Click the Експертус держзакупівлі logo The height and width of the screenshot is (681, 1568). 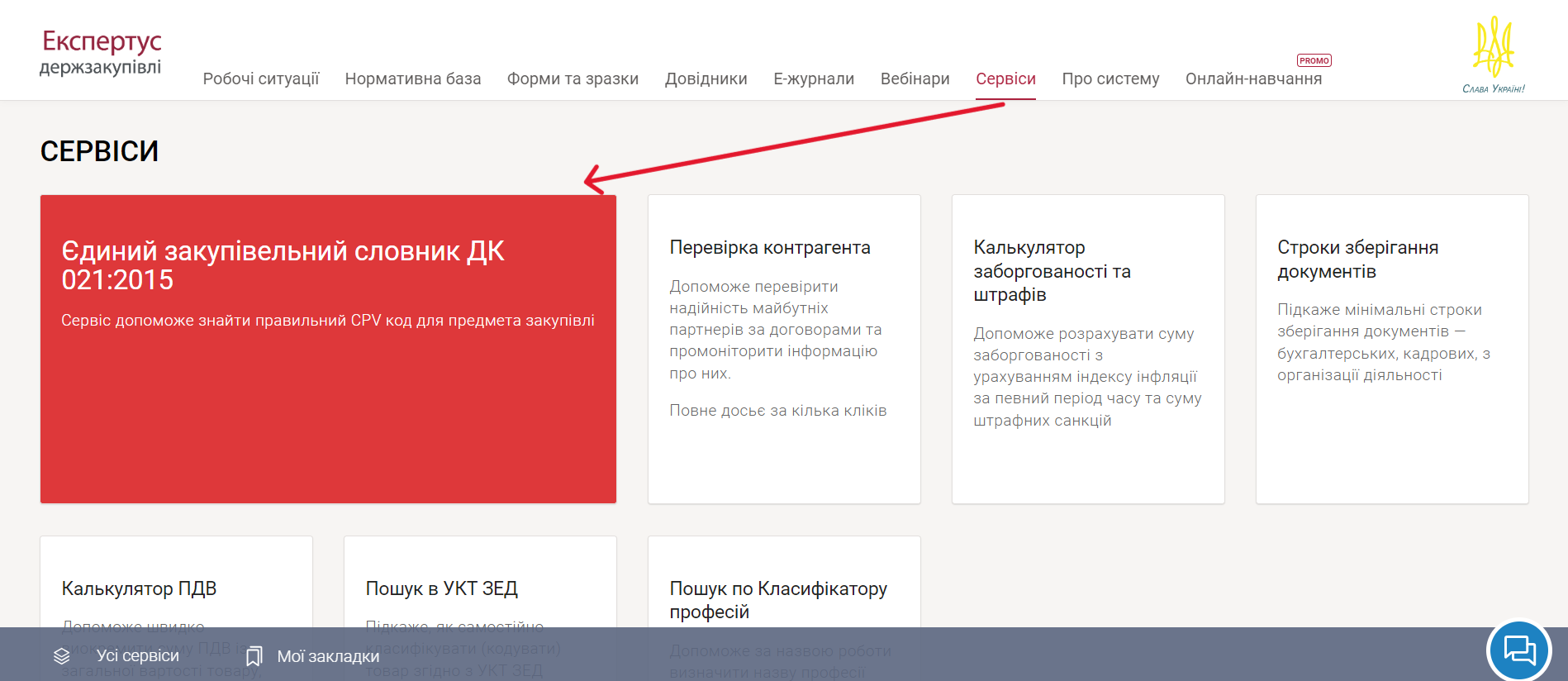pyautogui.click(x=101, y=53)
